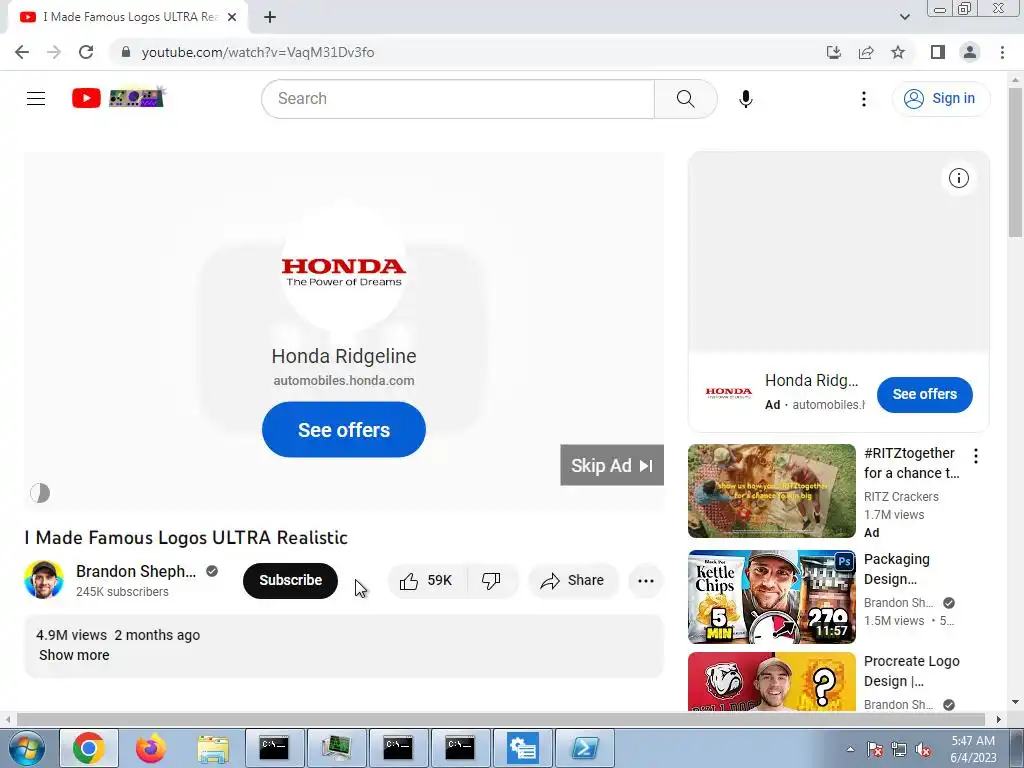Open Procreate Logo Design video thumbnail
1024x768 pixels.
(771, 681)
